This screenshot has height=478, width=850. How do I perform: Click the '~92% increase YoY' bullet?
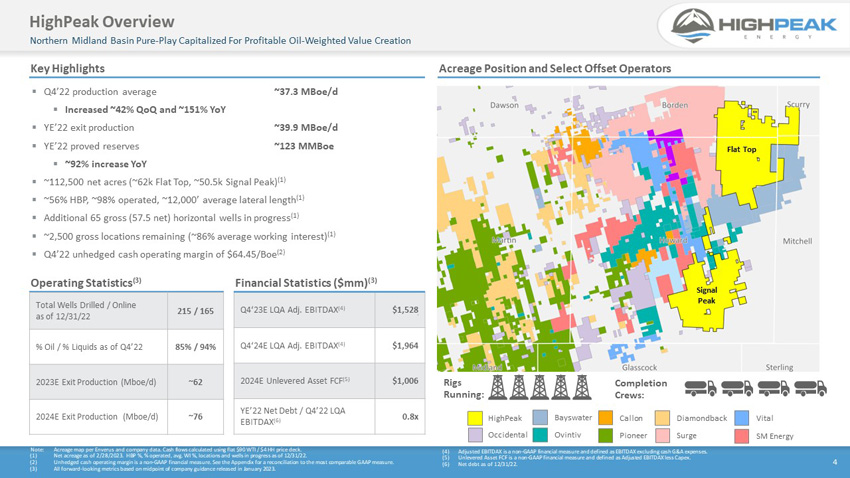[106, 164]
